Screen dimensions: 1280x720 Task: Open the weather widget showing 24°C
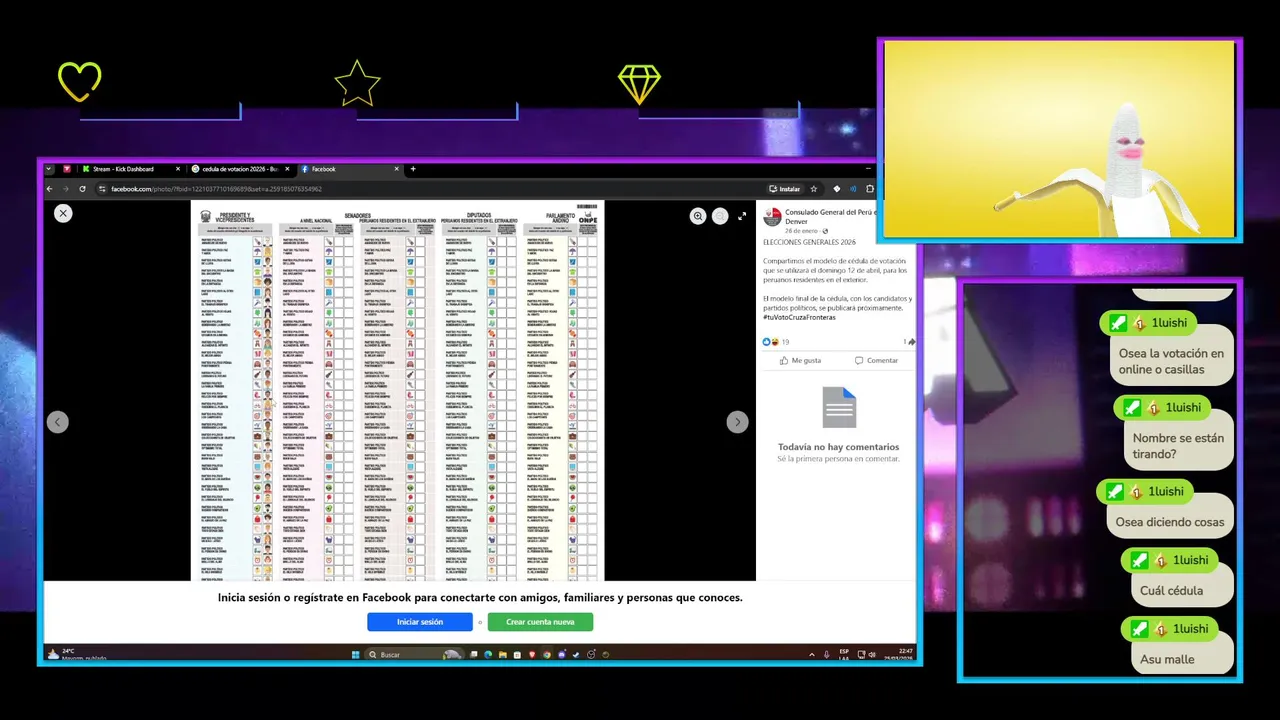(76, 654)
